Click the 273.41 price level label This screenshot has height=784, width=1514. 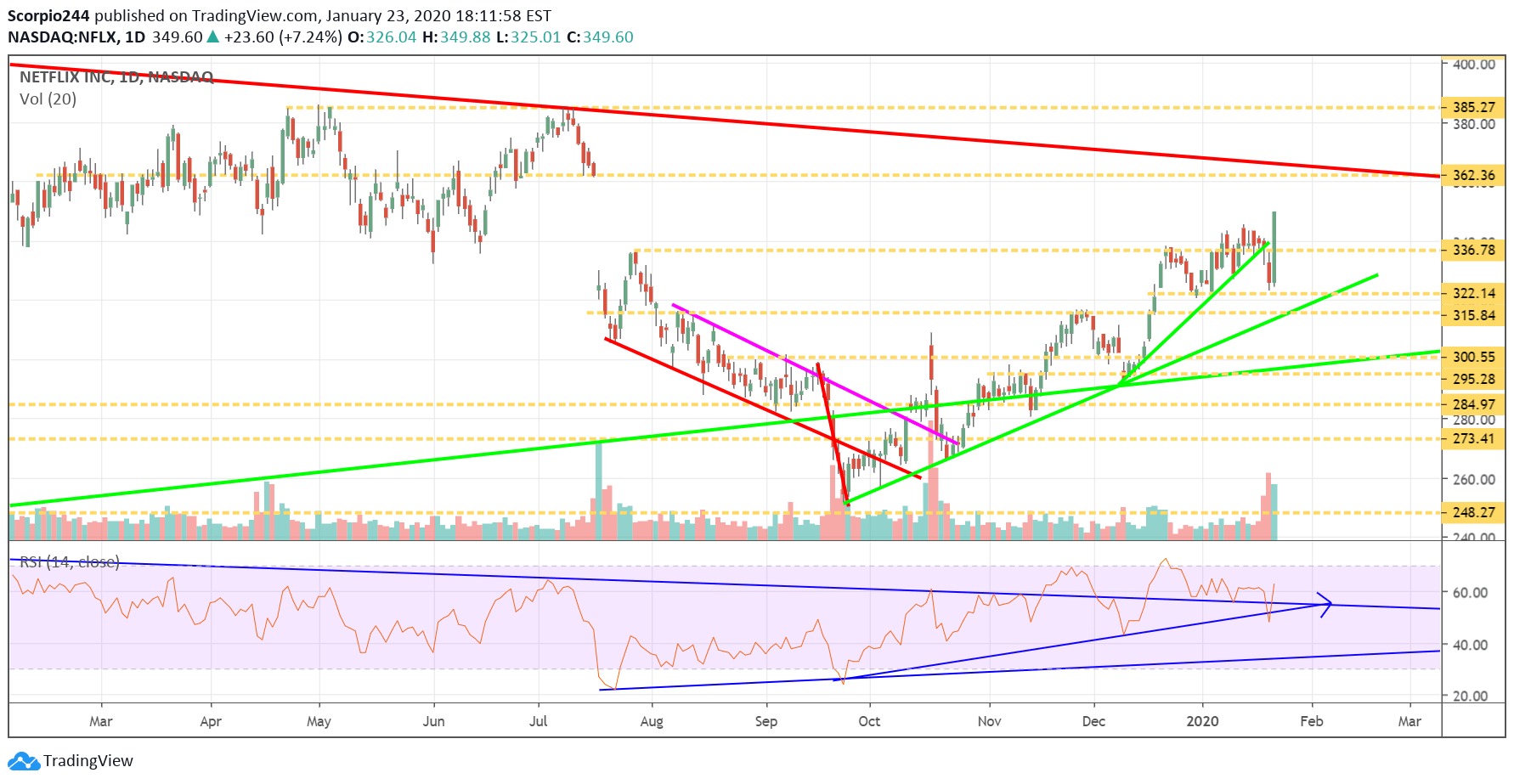coord(1474,438)
